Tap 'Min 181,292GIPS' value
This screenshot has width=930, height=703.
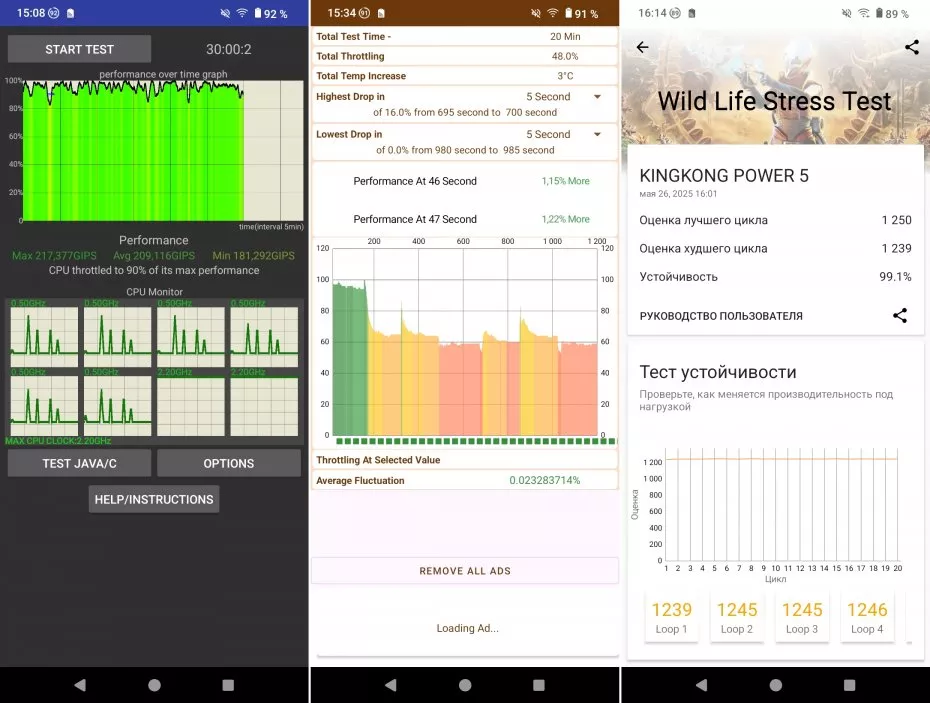coord(253,256)
